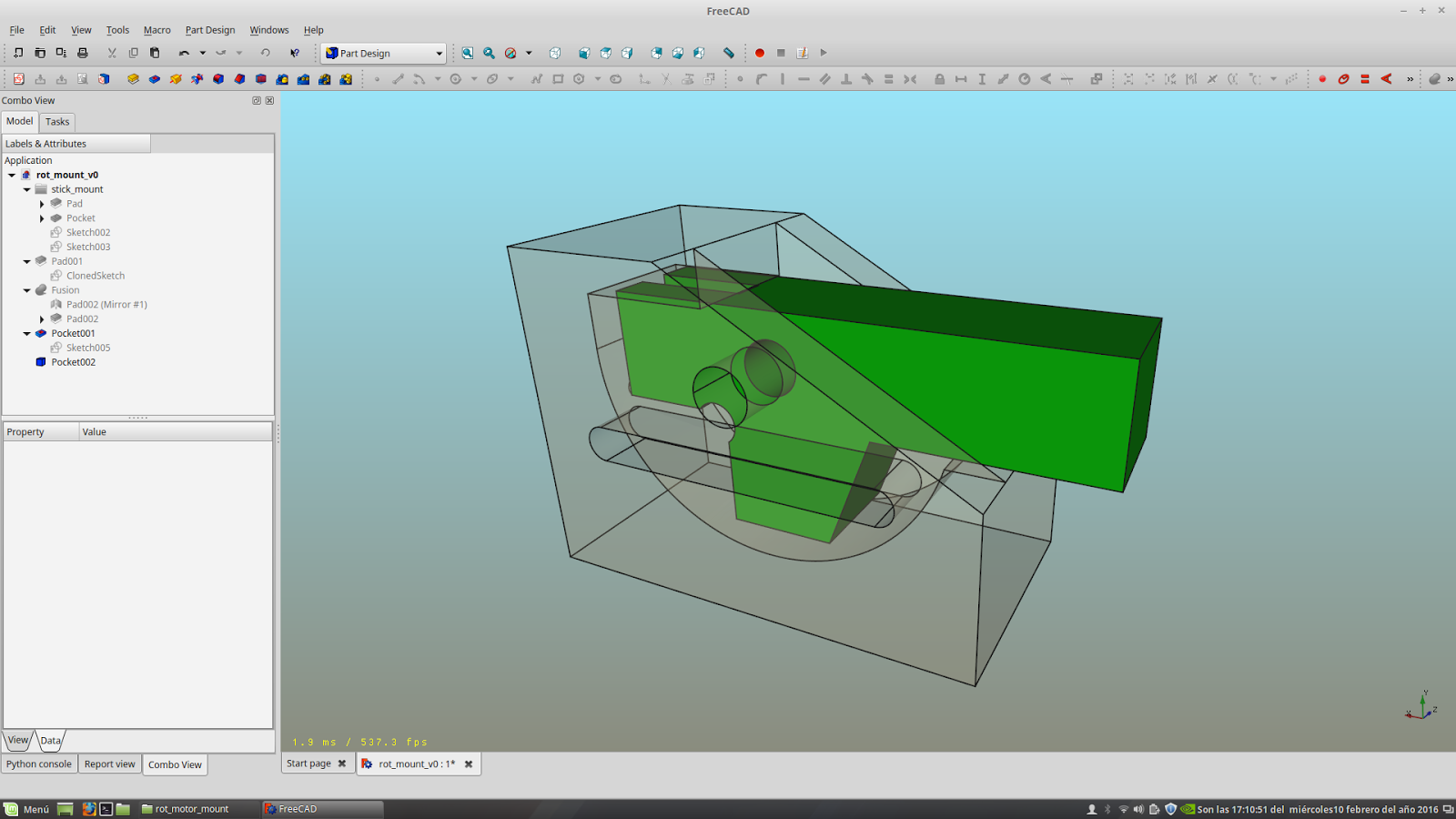Expand the Pad002 item under Fusion
Screen dimensions: 1456x819
[42, 319]
